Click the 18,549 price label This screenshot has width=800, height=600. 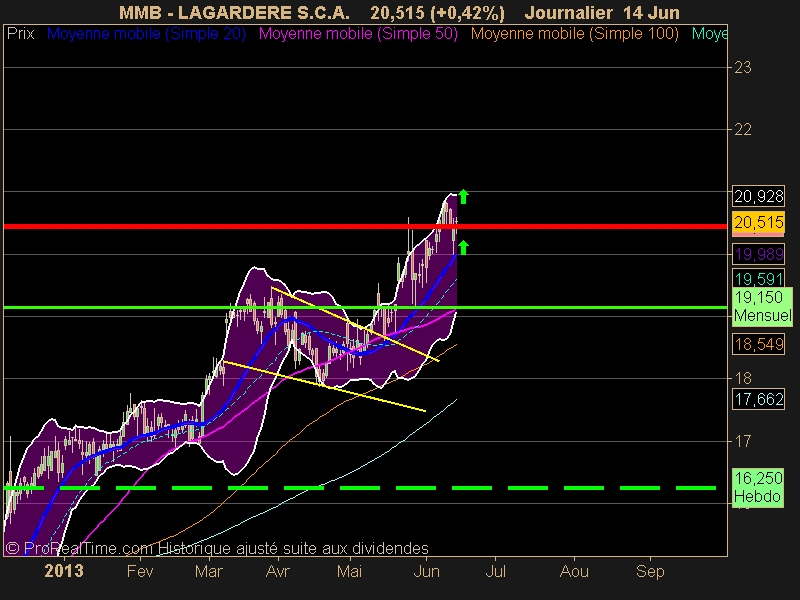click(759, 344)
